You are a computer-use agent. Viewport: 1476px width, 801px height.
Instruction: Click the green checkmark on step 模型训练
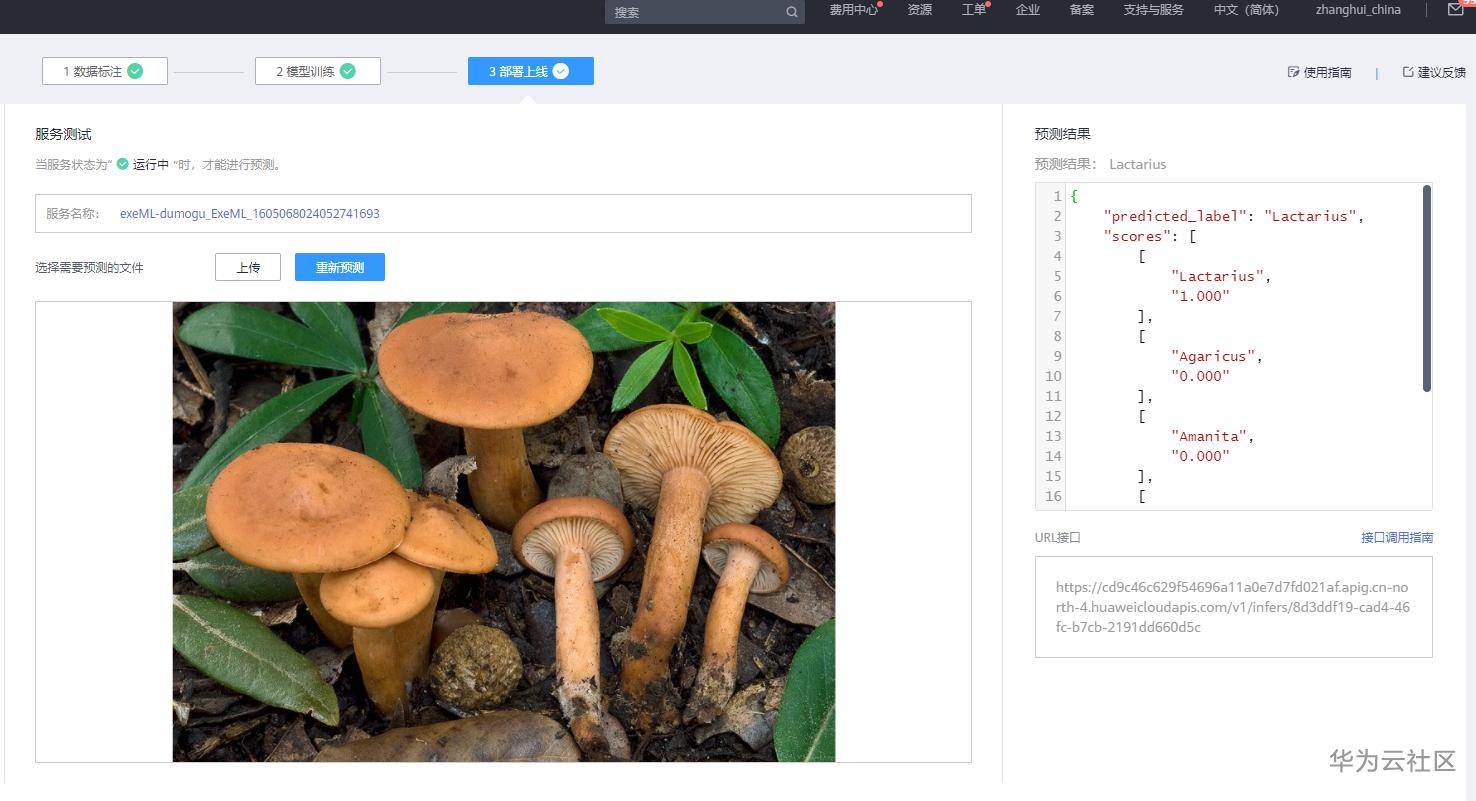pos(347,71)
